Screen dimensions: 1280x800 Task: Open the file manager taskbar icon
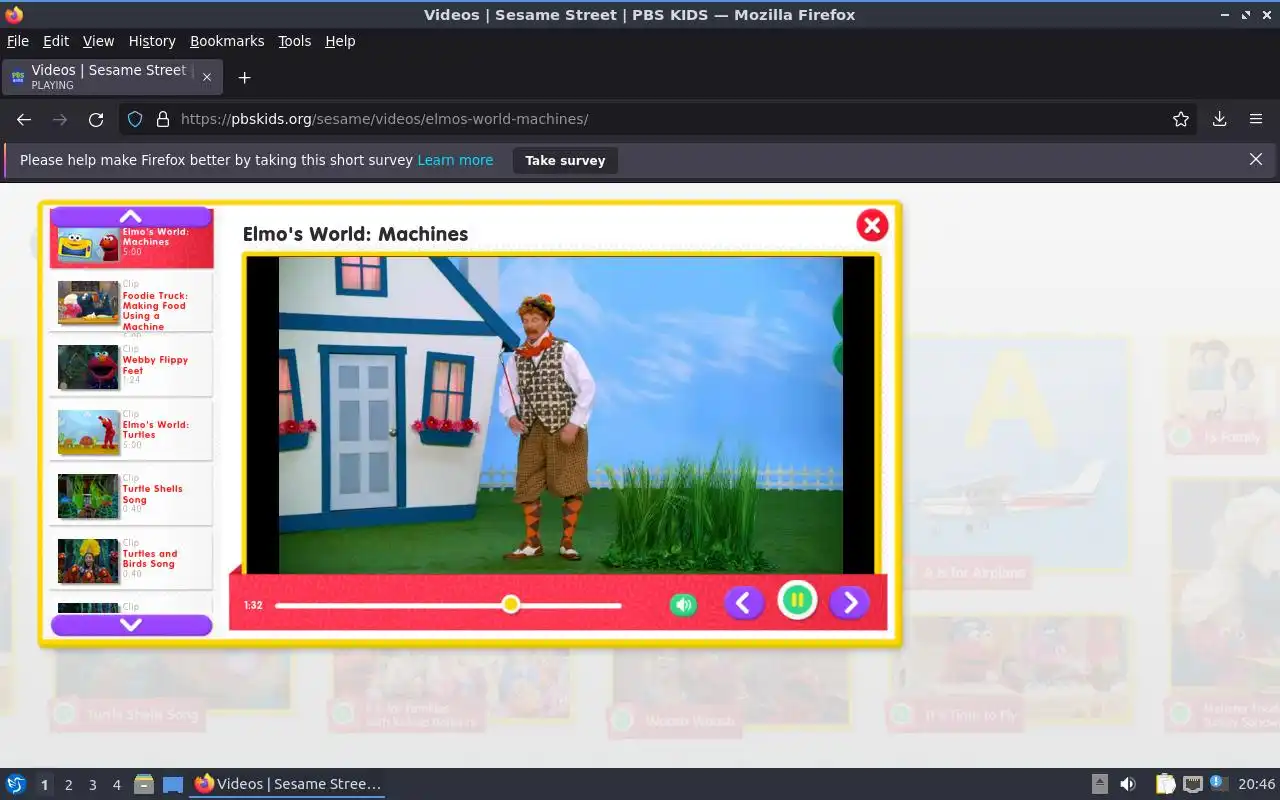click(x=144, y=784)
